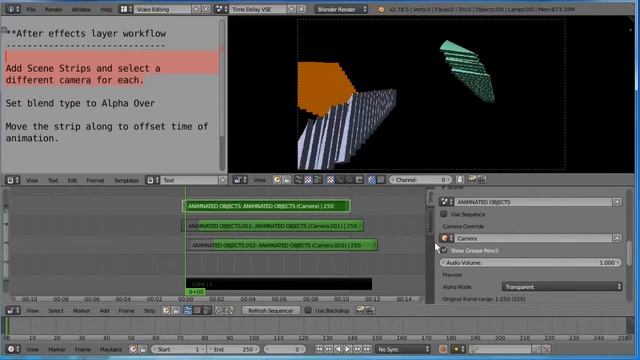Jump to the first frame
Image resolution: width=640 pixels, height=360 pixels.
pyautogui.click(x=320, y=349)
